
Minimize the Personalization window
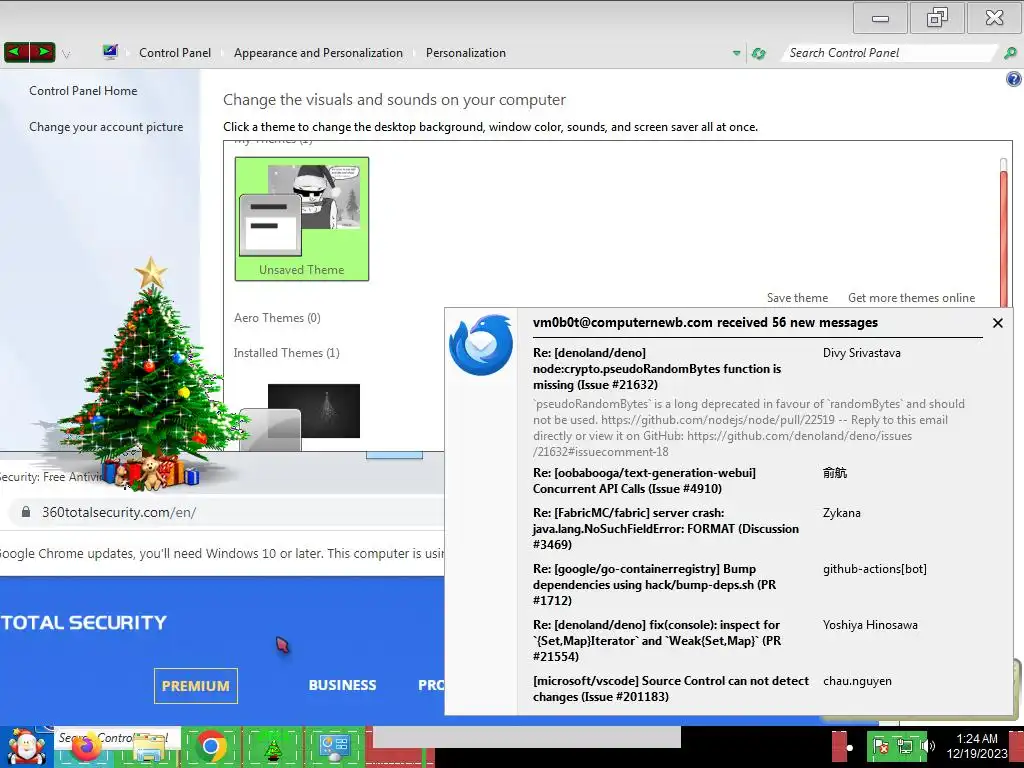pos(880,18)
